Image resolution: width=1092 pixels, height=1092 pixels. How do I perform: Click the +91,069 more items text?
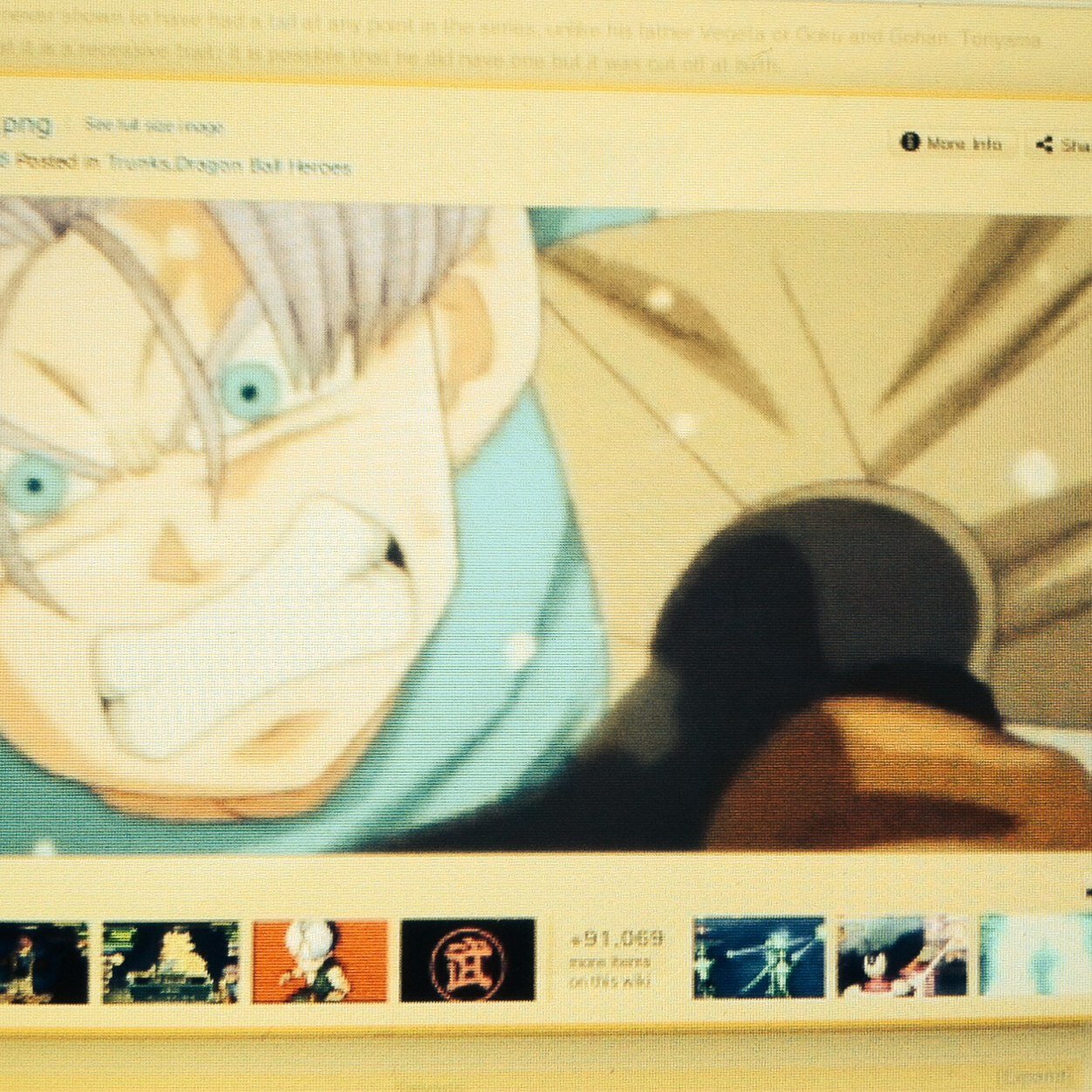click(615, 959)
